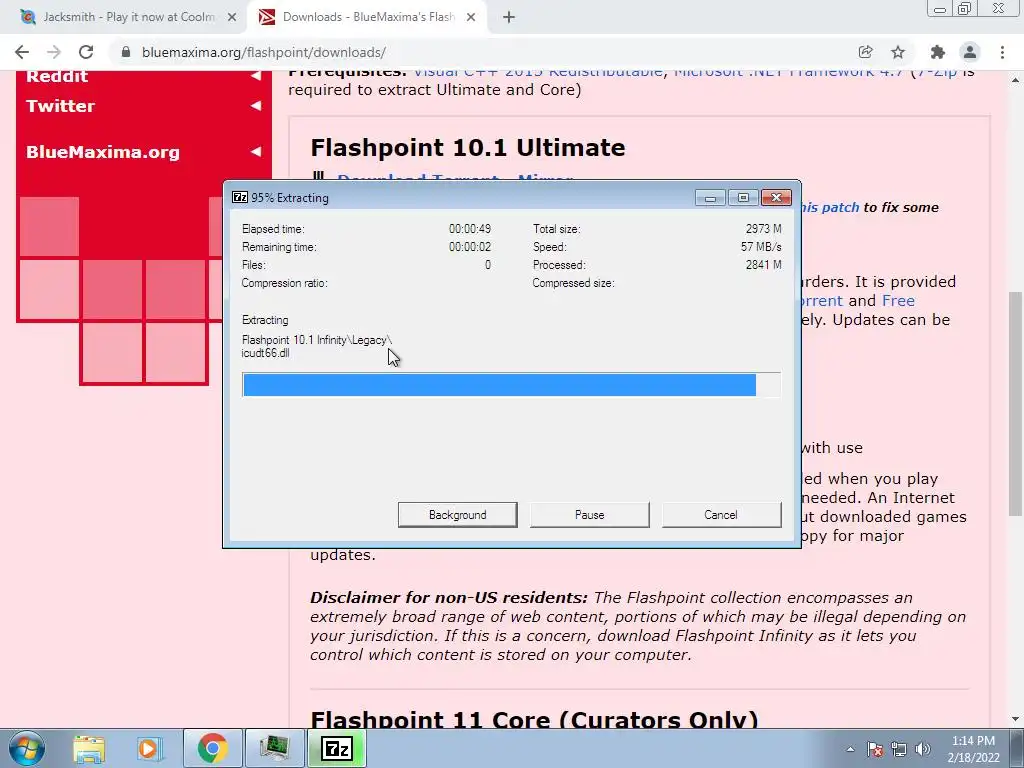Open the Chrome extensions puzzle icon
Viewport: 1024px width, 768px height.
[938, 52]
